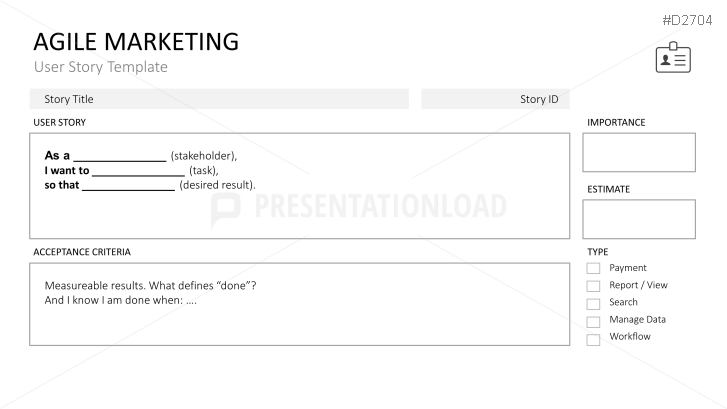
Task: Select the User Story Template subtitle
Action: 101,67
